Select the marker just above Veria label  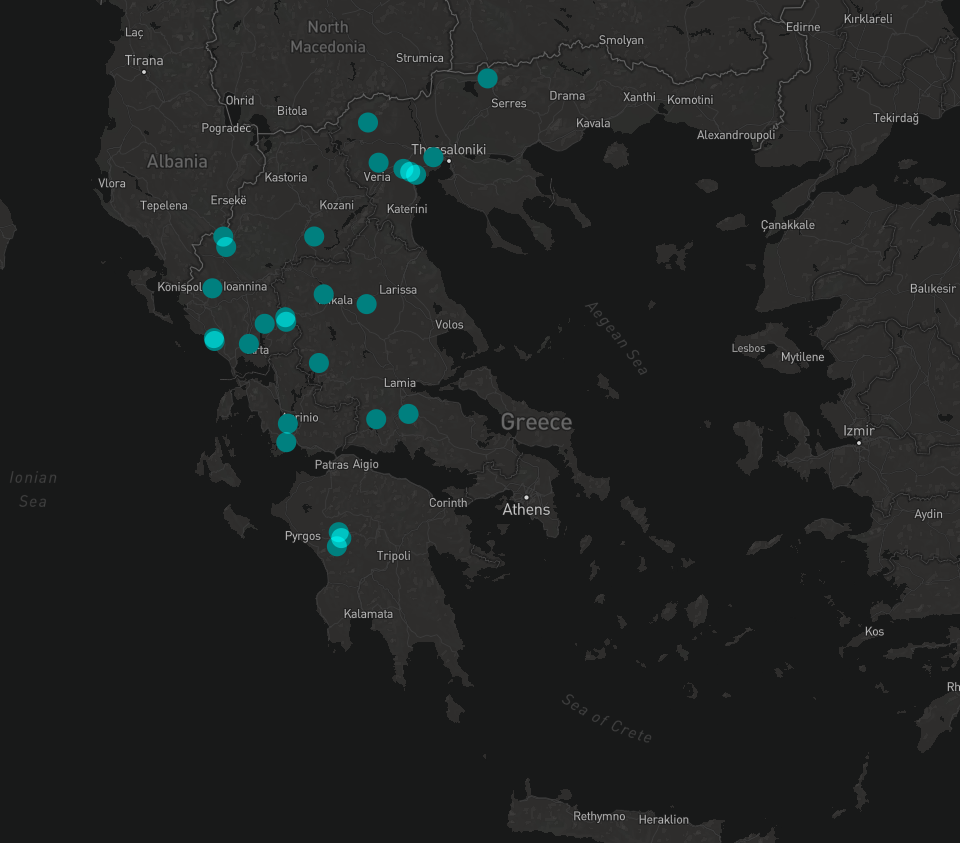378,162
